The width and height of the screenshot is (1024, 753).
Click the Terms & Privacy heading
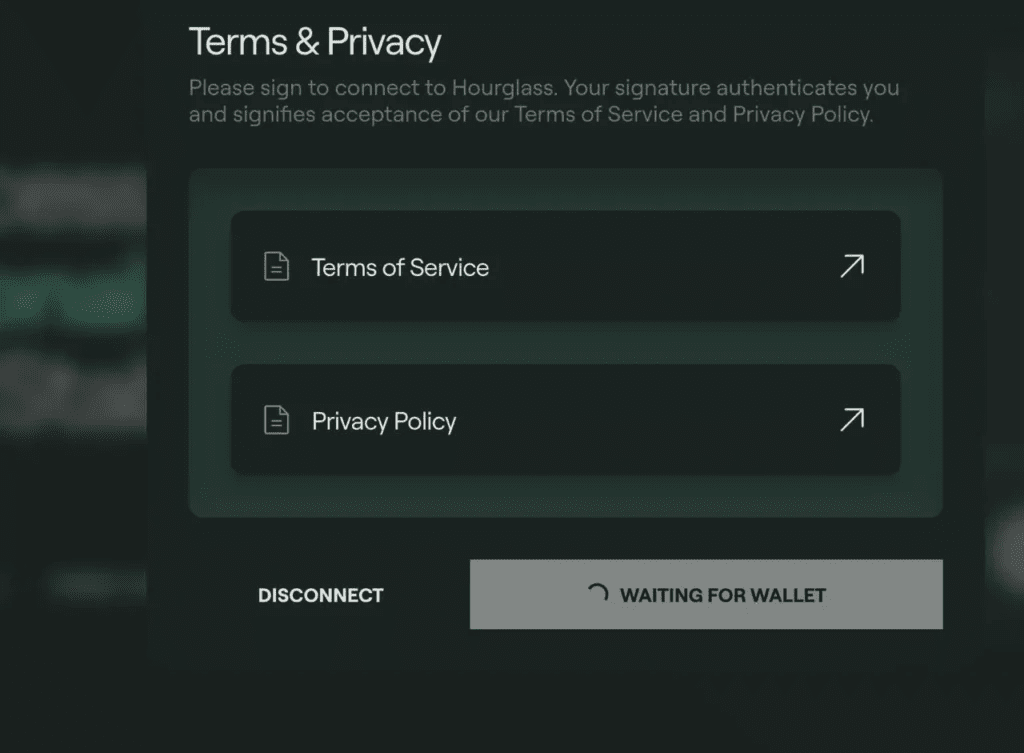[315, 42]
